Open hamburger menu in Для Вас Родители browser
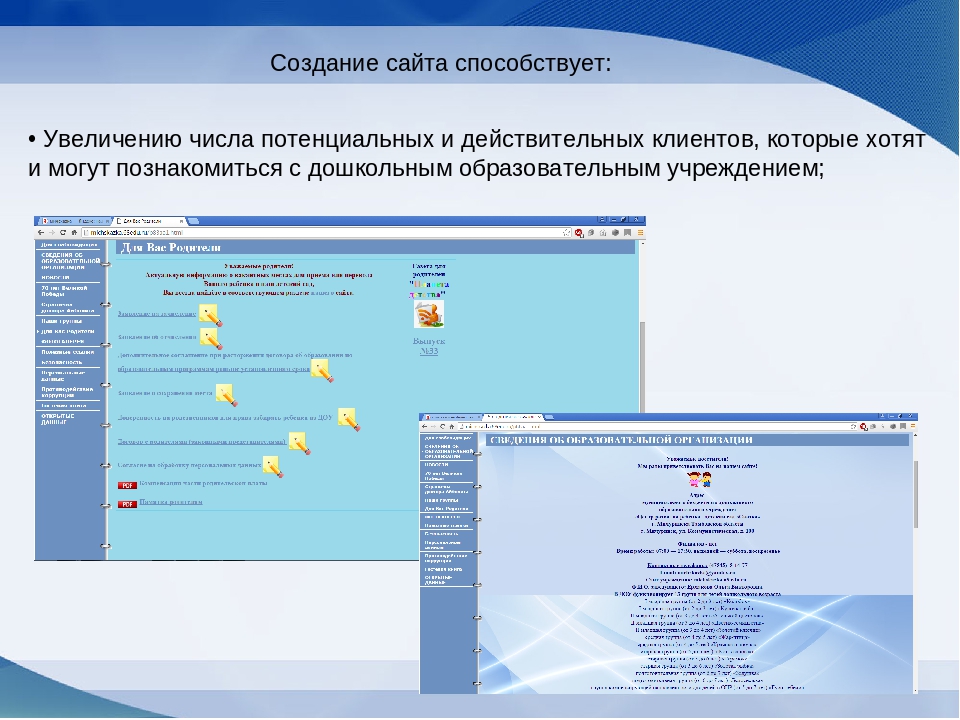The height and width of the screenshot is (720, 960). click(x=640, y=233)
